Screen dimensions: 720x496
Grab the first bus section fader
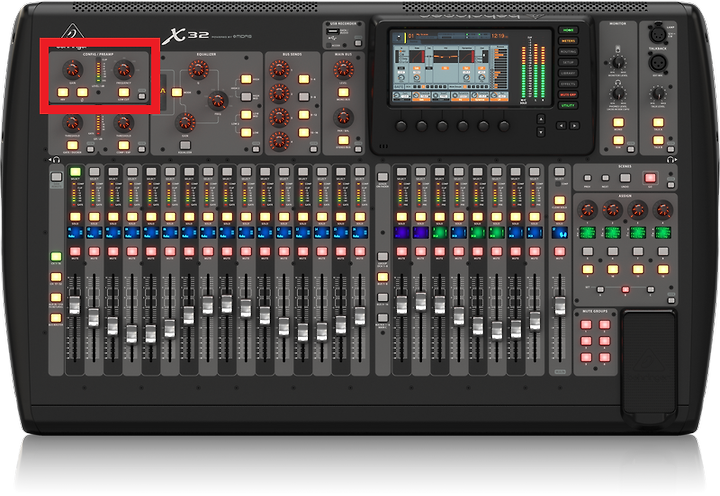pos(402,305)
